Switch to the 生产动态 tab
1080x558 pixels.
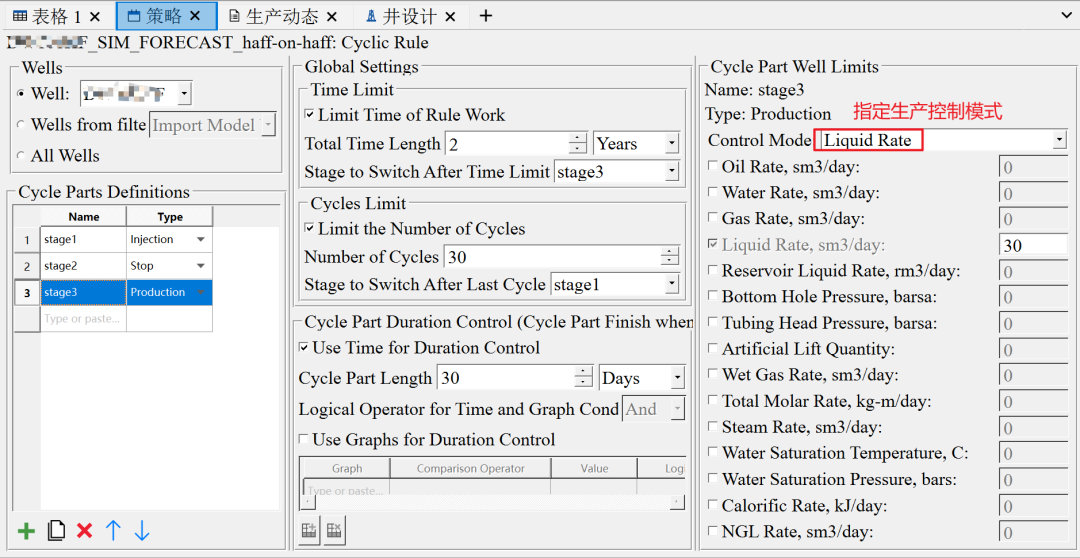click(281, 16)
